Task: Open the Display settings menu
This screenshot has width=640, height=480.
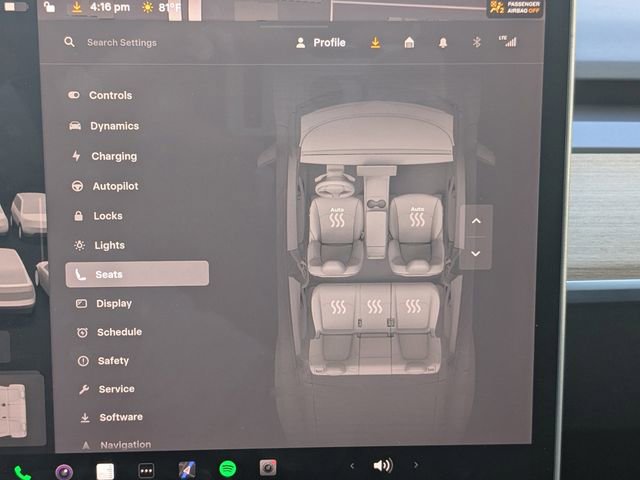Action: (x=104, y=303)
